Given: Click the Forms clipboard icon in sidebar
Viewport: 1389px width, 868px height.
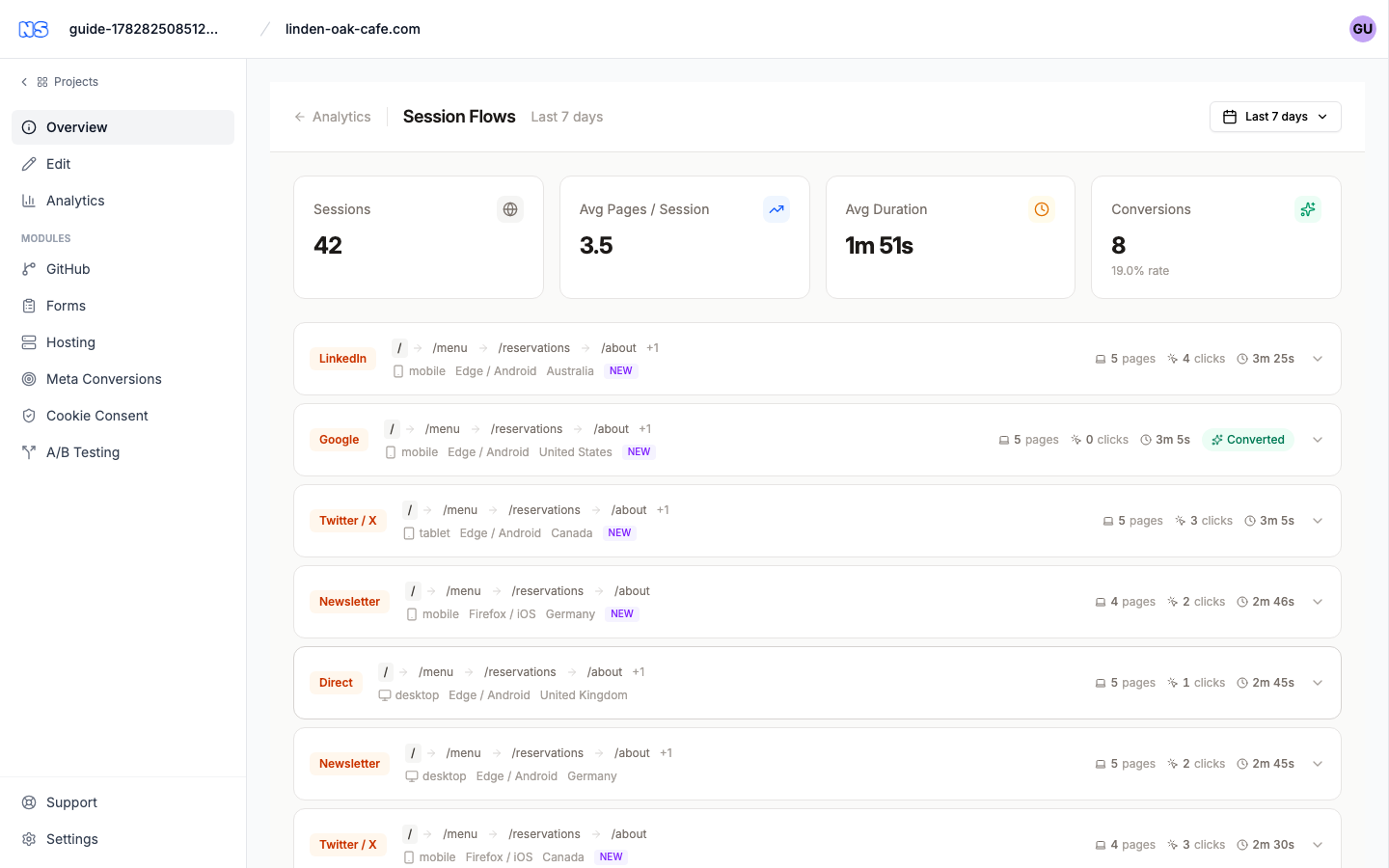Looking at the screenshot, I should click(29, 306).
